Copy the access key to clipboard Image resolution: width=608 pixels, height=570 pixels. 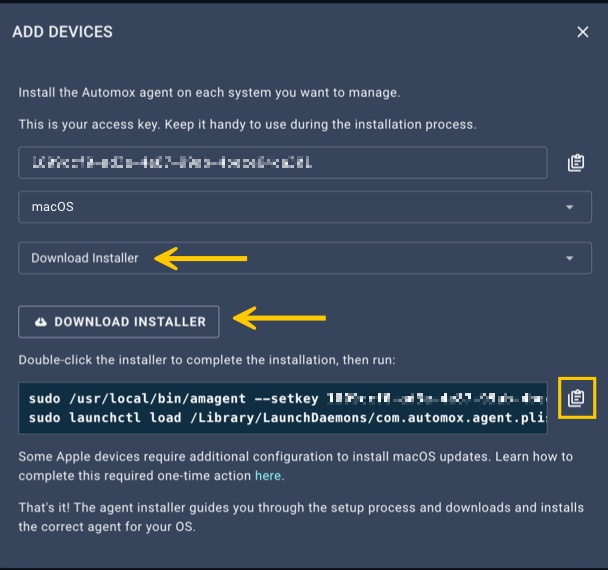(x=576, y=163)
